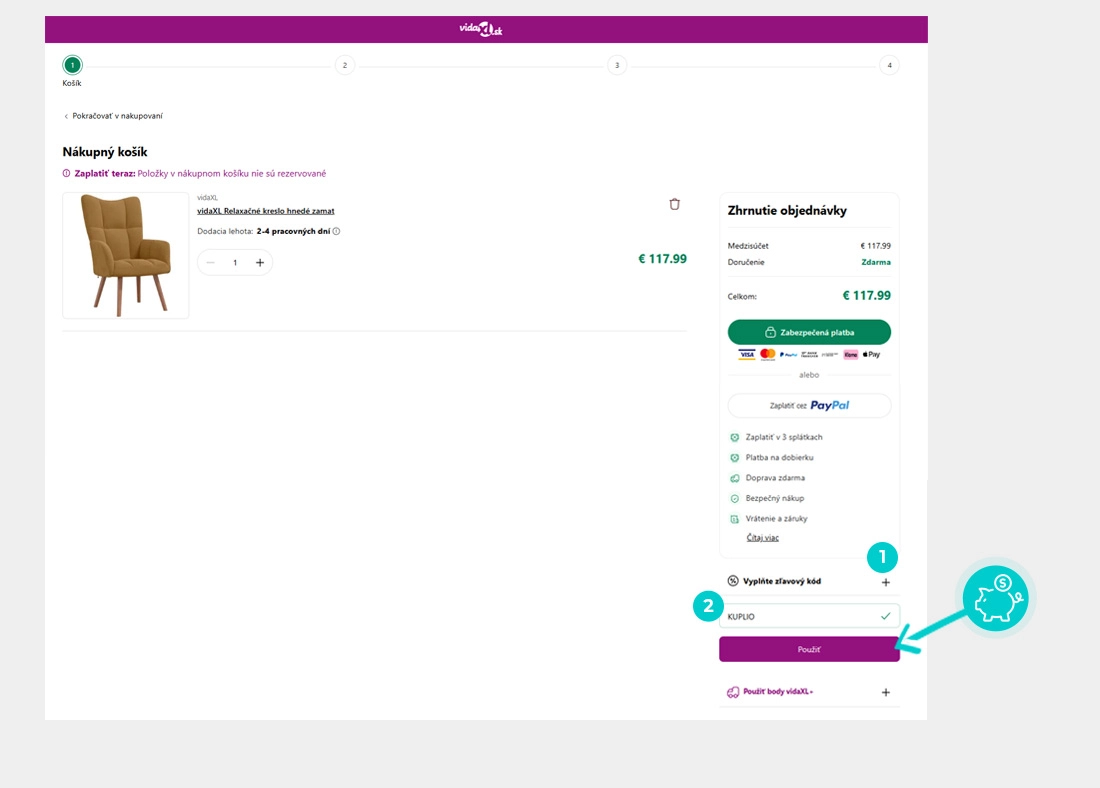Click icon beside Vrátenie a záruky
1100x788 pixels.
[x=735, y=519]
